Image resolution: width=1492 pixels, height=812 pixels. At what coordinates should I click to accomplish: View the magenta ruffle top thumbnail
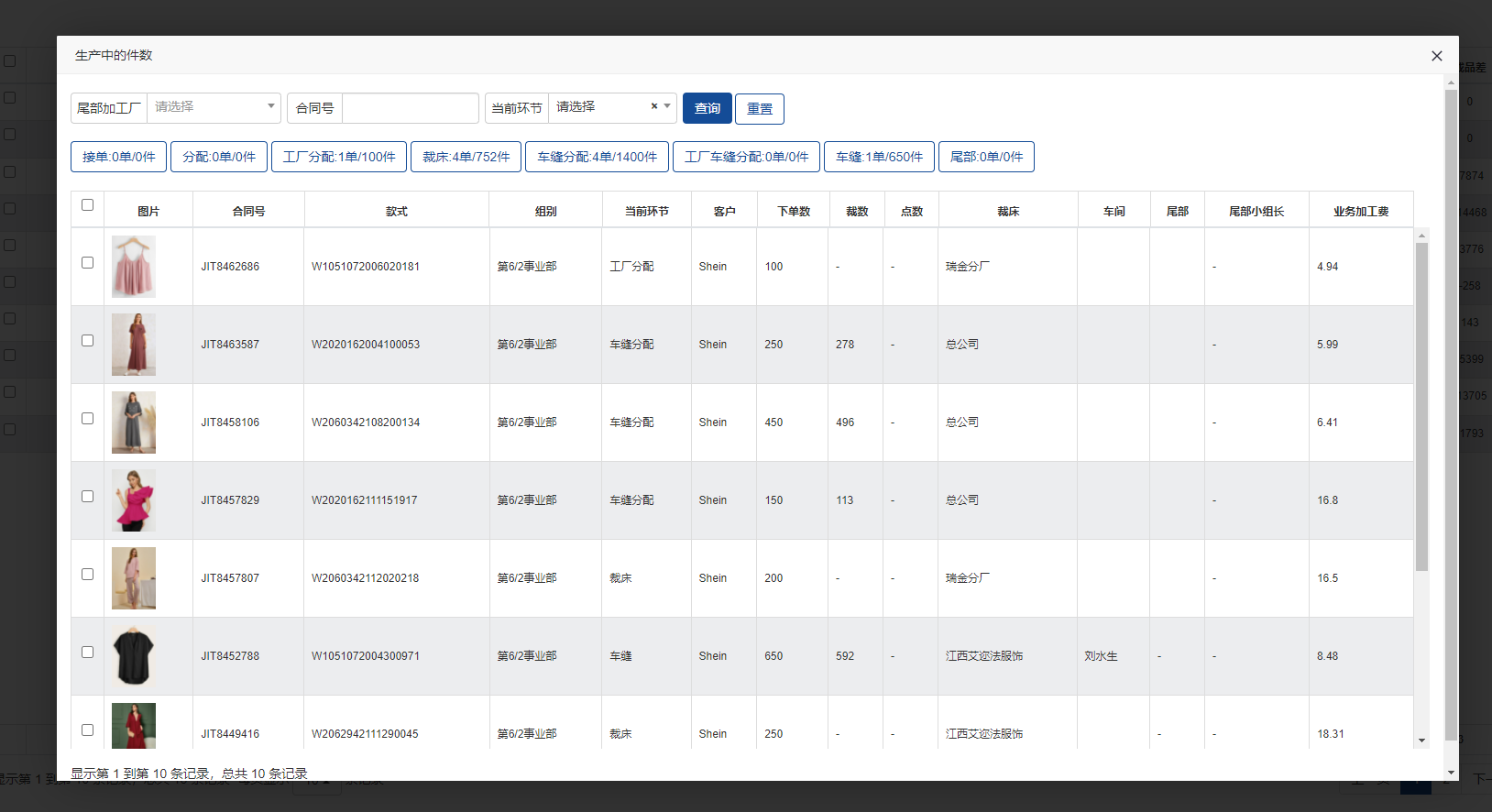pyautogui.click(x=134, y=500)
